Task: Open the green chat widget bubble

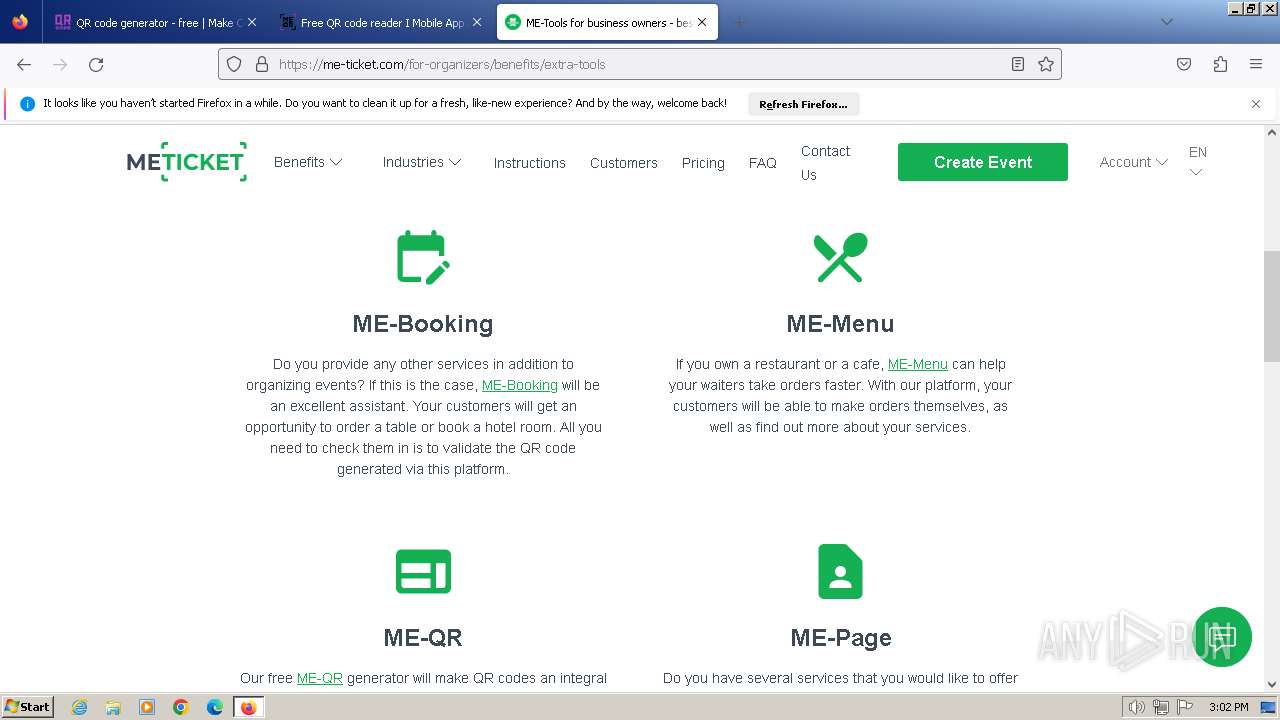Action: pos(1222,636)
